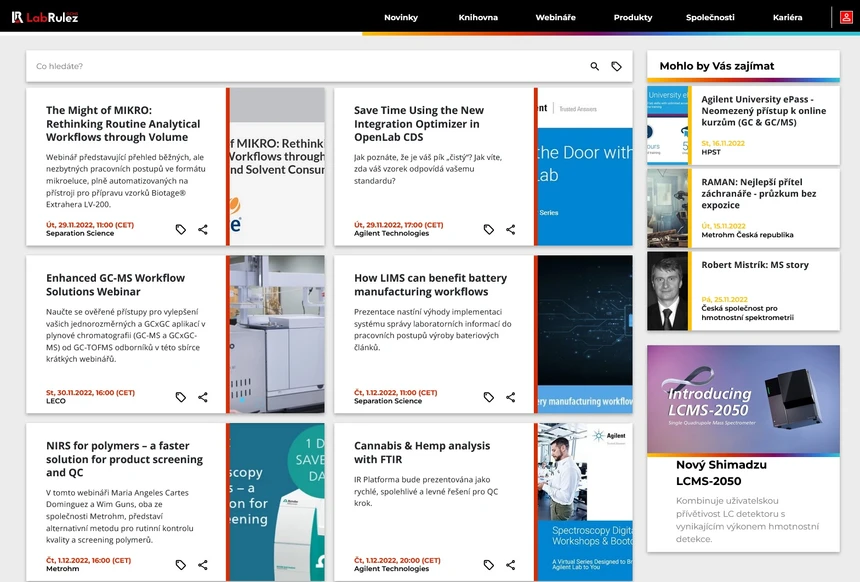Open the Knihovna menu
The height and width of the screenshot is (582, 860).
pyautogui.click(x=478, y=17)
